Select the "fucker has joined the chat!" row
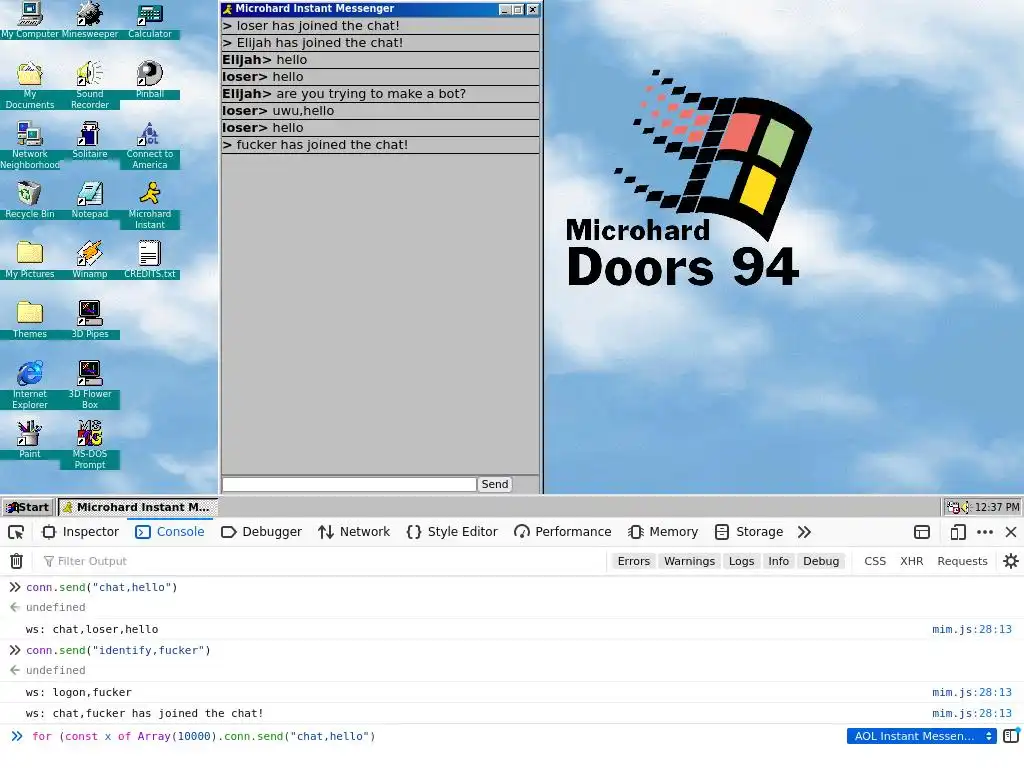1024x768 pixels. click(x=380, y=145)
